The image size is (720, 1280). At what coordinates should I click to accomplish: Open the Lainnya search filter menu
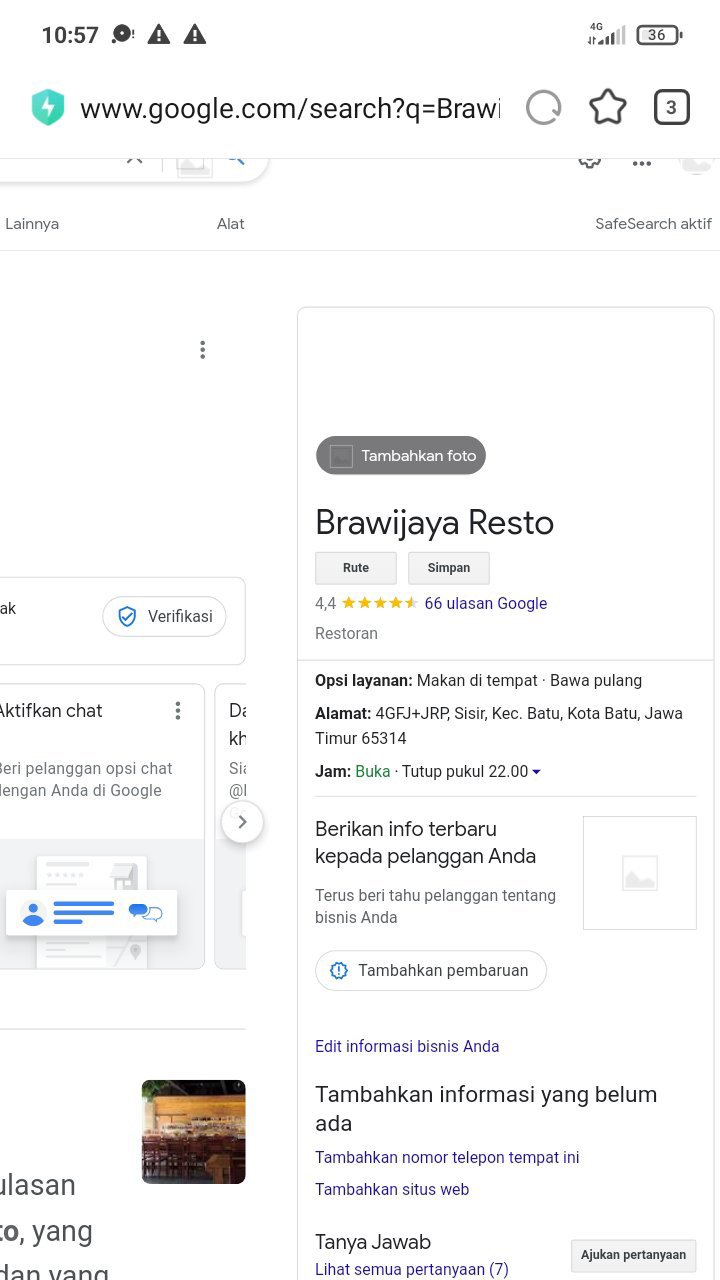pos(32,224)
